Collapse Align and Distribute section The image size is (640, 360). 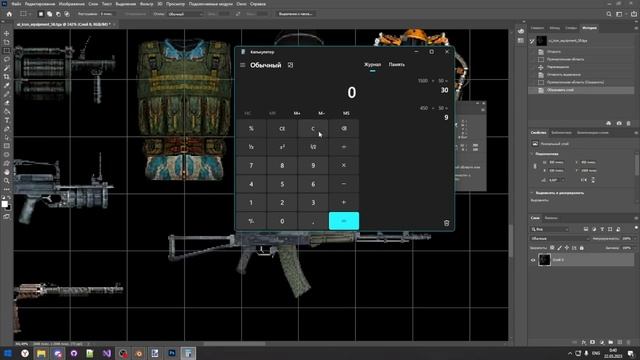point(532,193)
